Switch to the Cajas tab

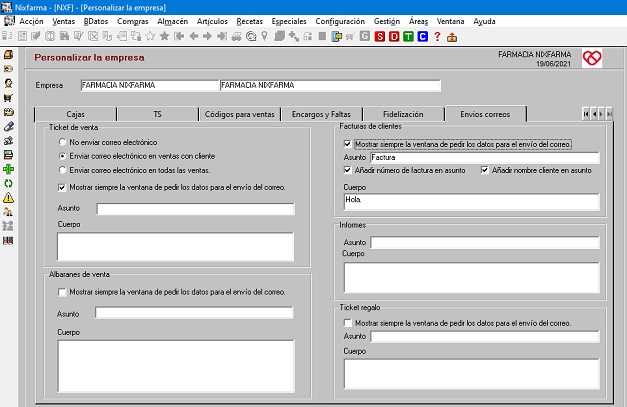76,114
